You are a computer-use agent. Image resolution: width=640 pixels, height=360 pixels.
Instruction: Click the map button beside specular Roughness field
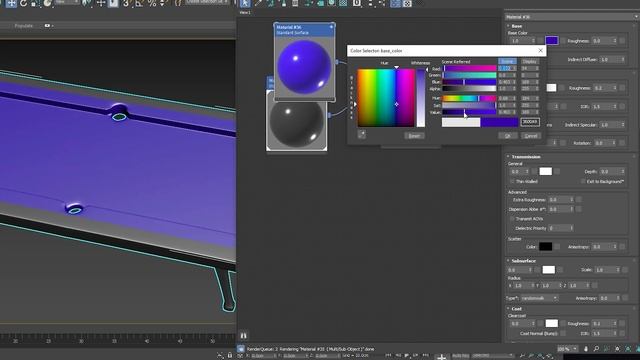click(622, 88)
